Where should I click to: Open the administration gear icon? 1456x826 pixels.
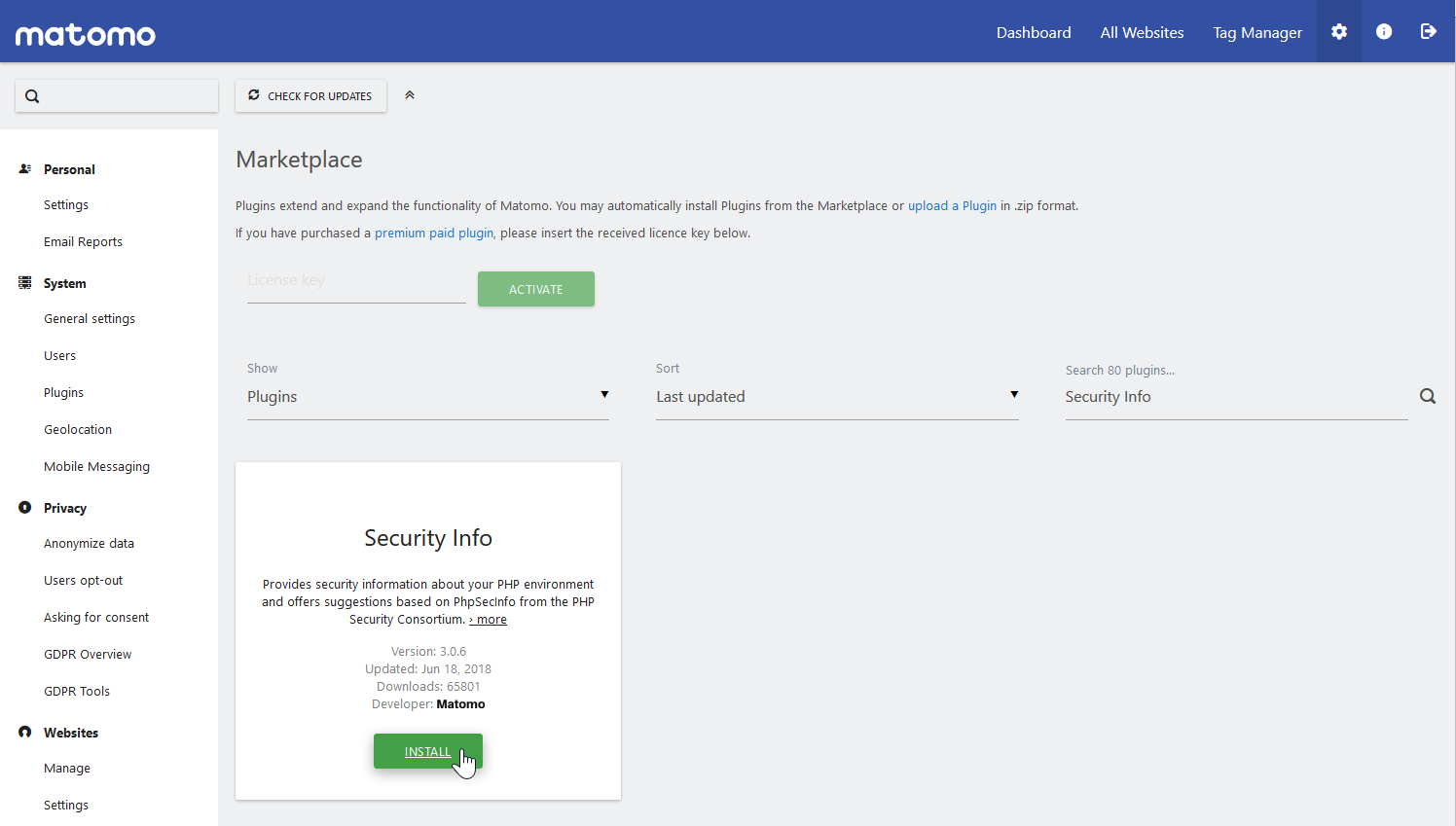point(1339,32)
